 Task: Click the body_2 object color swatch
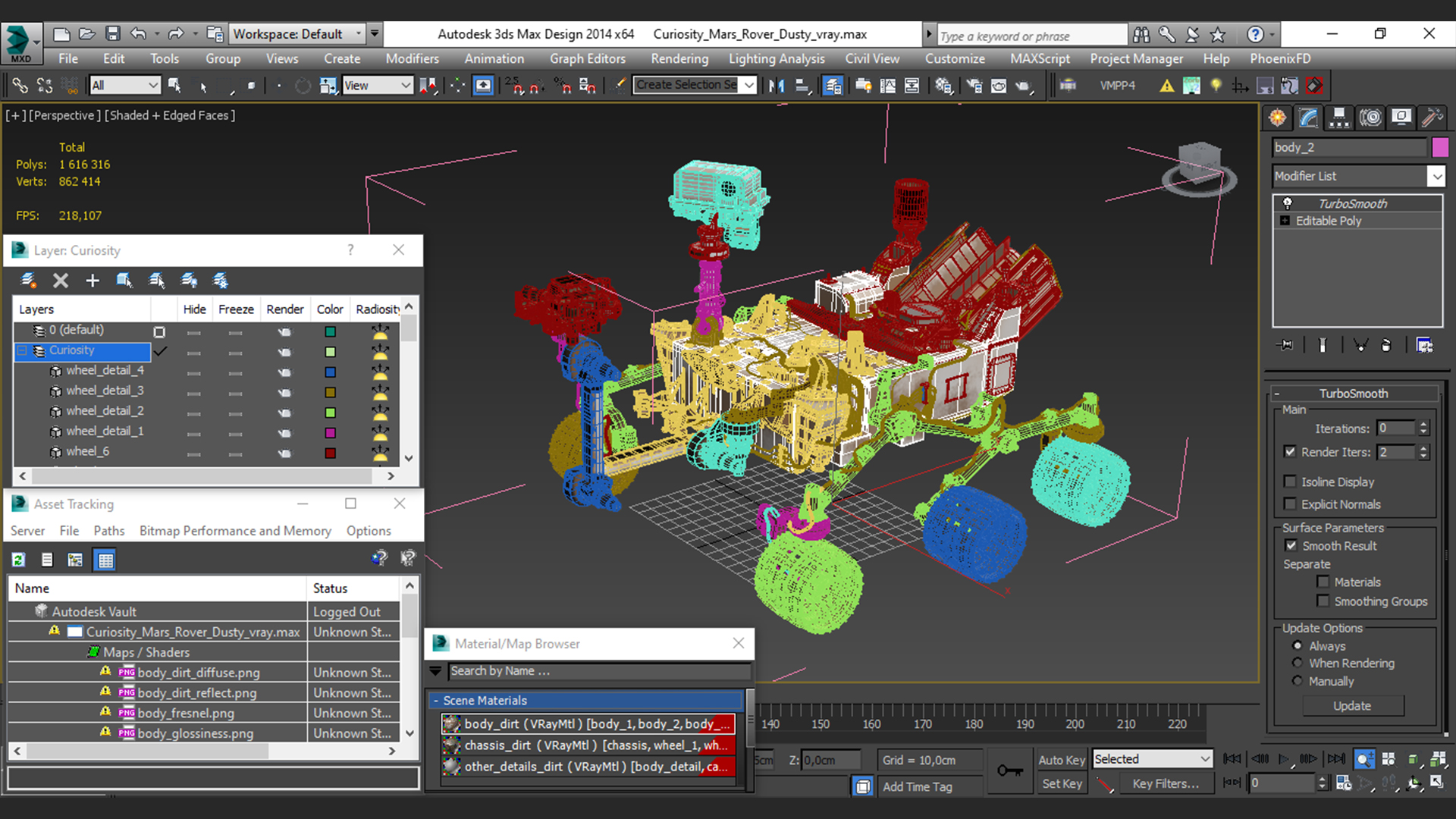click(1440, 147)
